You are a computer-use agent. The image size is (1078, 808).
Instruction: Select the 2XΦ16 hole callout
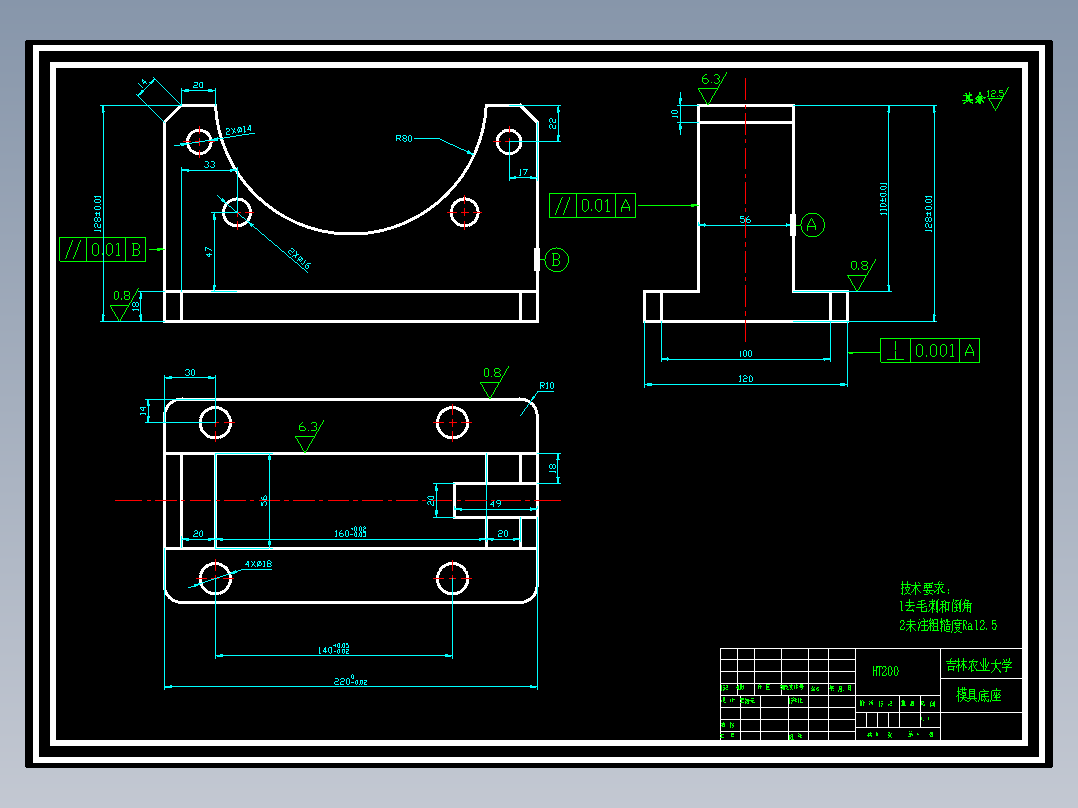click(299, 259)
